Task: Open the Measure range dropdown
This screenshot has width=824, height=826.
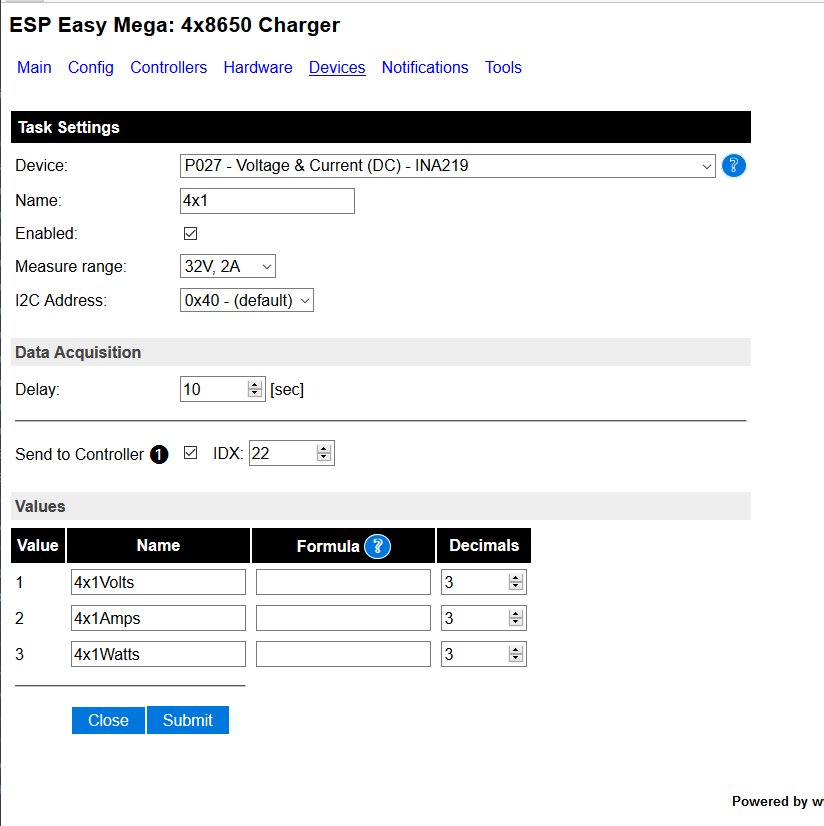Action: point(228,267)
